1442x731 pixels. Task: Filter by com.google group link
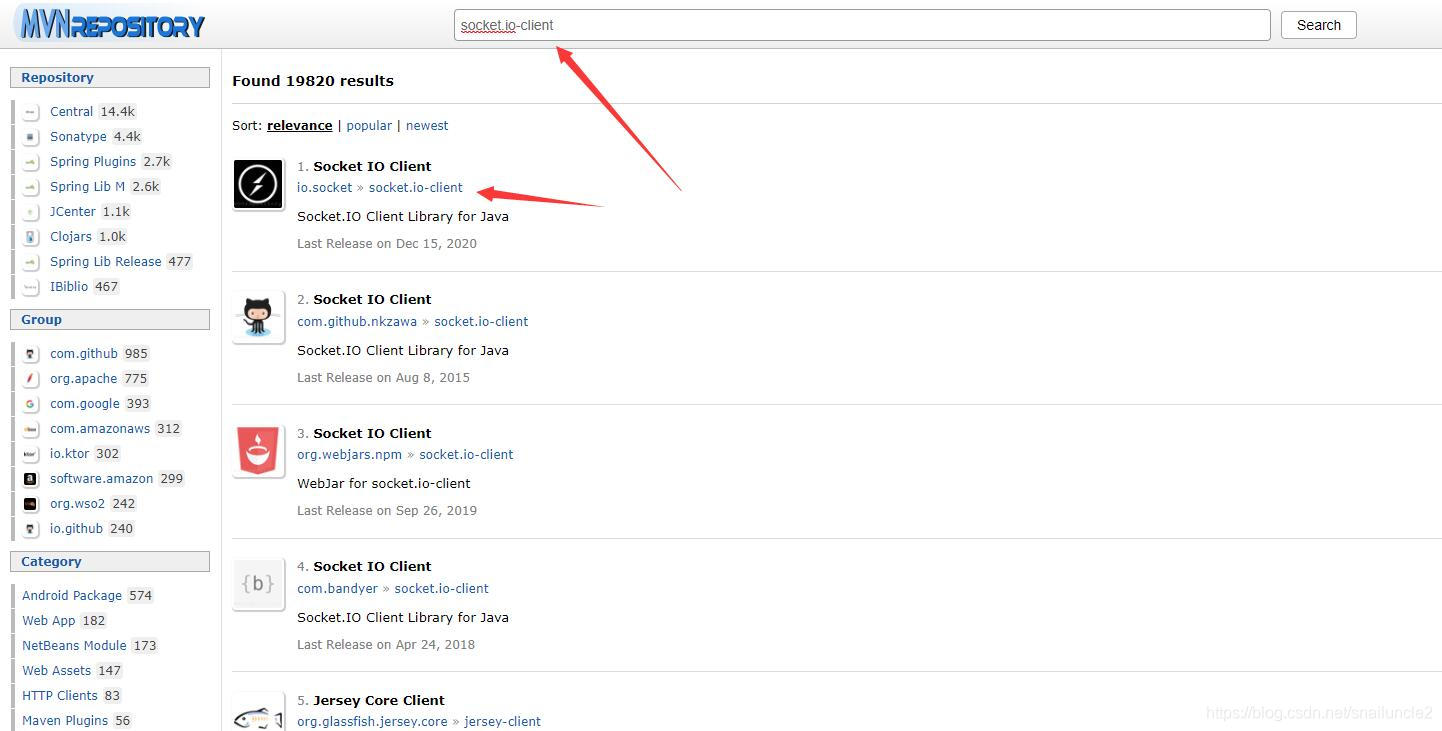pyautogui.click(x=85, y=404)
